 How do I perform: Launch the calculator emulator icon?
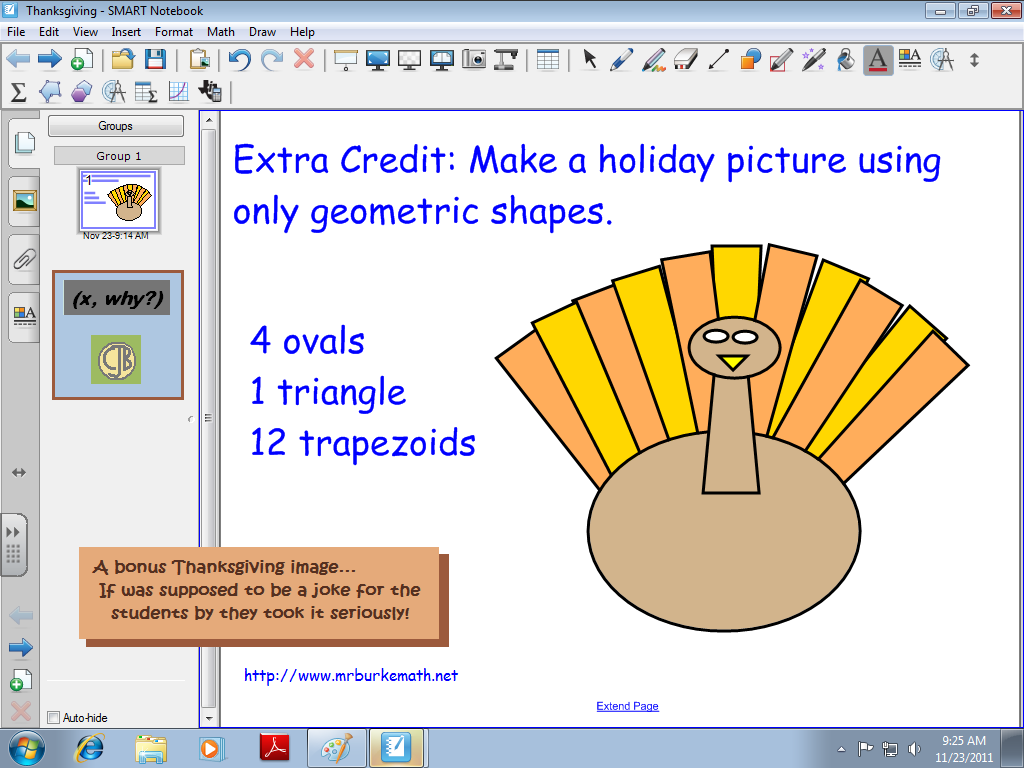coord(210,91)
